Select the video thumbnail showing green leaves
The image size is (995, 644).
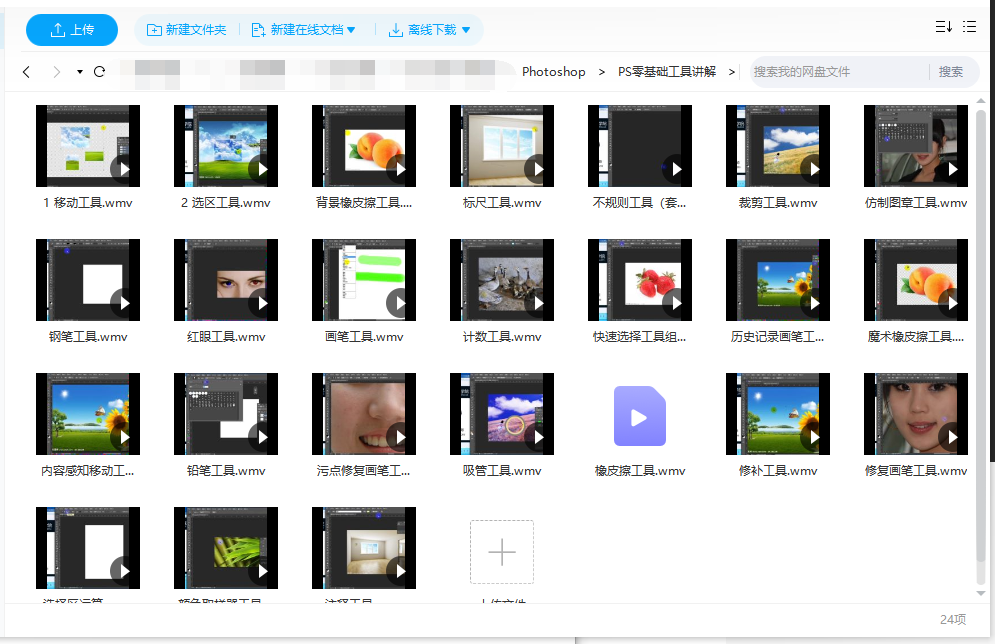pos(226,548)
